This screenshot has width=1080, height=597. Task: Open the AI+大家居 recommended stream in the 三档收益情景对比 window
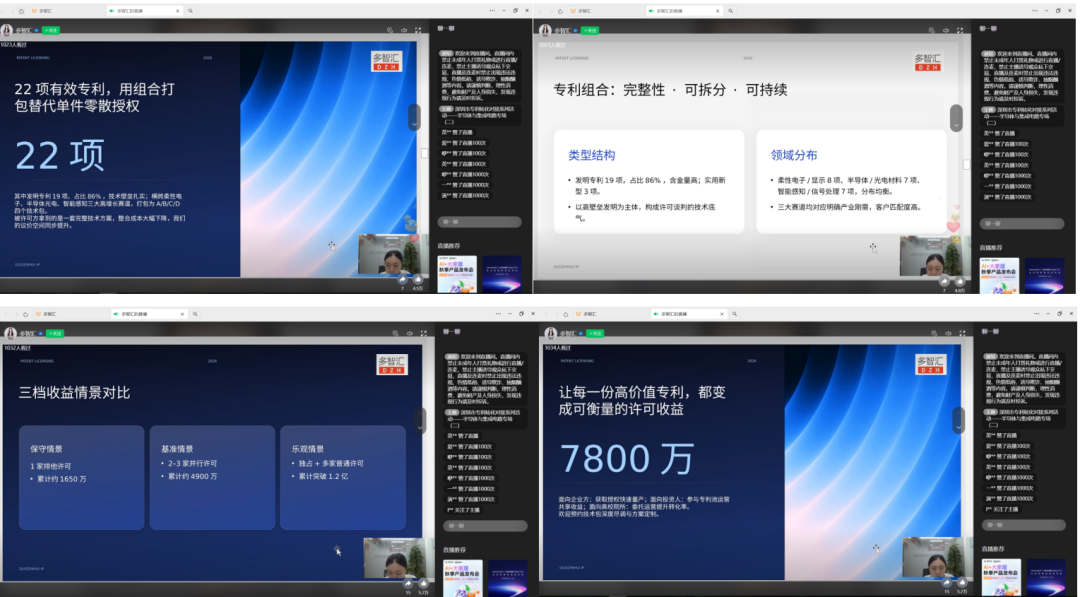tap(463, 578)
